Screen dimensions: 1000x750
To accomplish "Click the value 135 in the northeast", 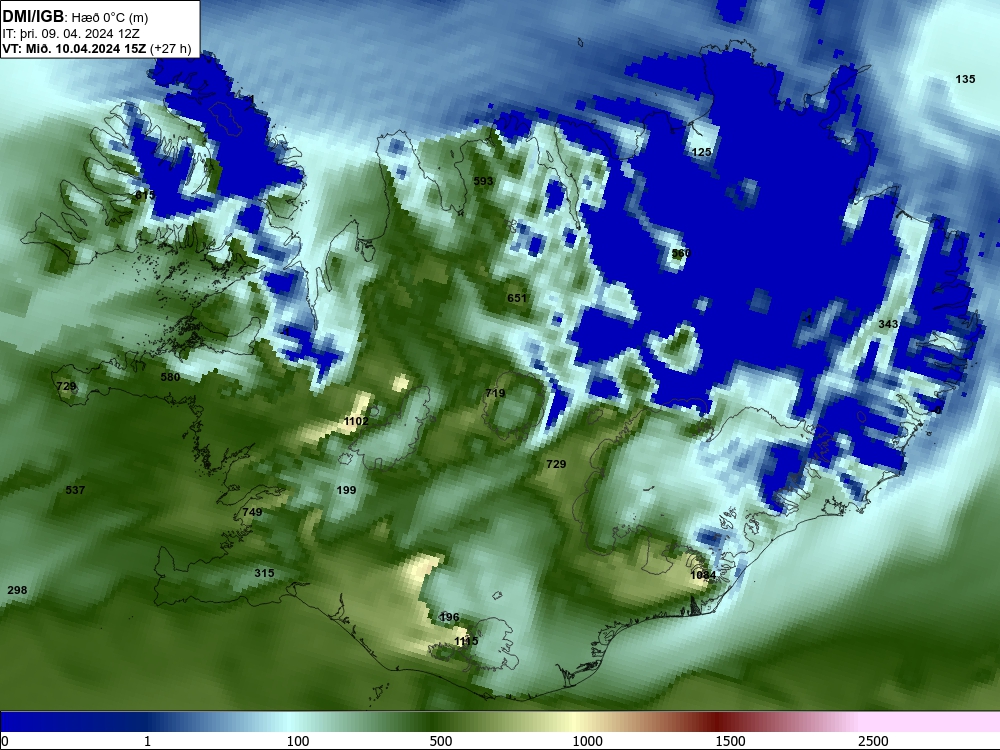I will (965, 79).
